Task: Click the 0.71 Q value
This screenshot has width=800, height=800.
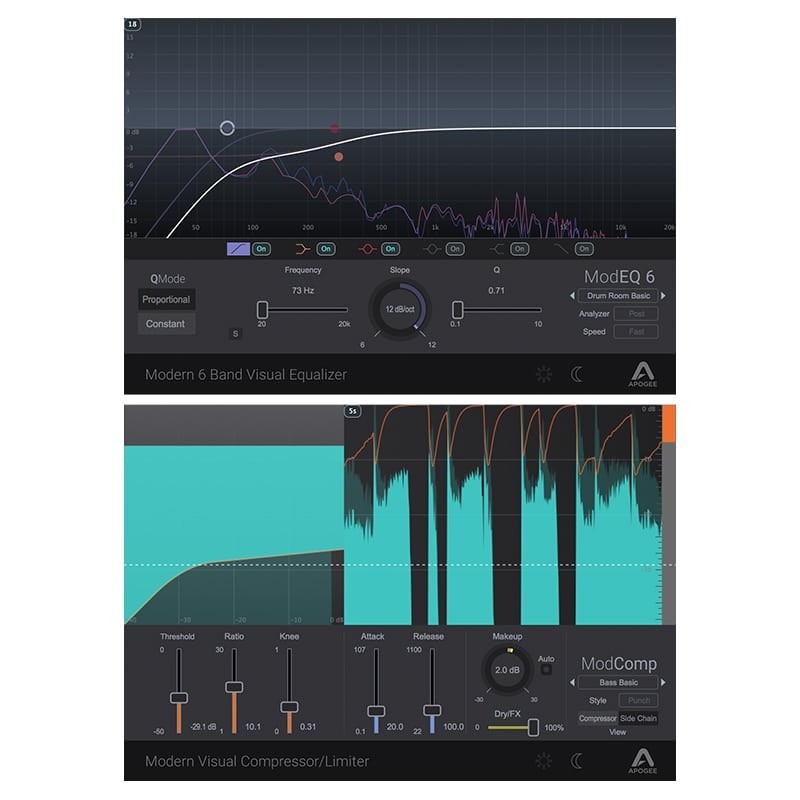Action: (496, 290)
